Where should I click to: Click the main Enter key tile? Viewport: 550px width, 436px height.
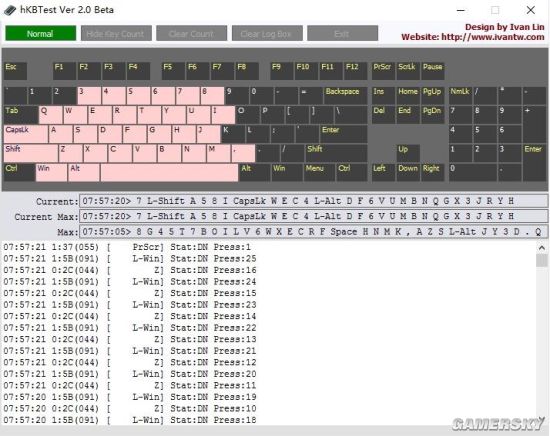[x=344, y=134]
